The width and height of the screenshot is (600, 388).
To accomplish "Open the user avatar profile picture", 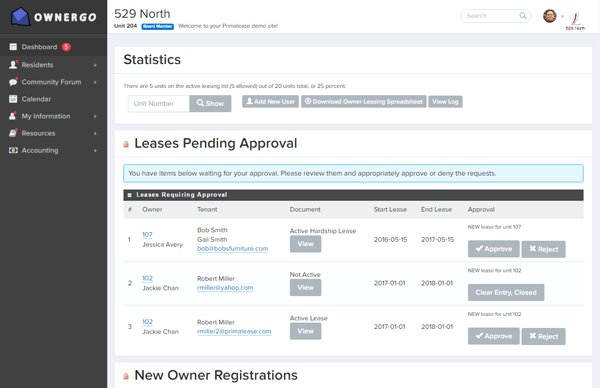I will [550, 16].
